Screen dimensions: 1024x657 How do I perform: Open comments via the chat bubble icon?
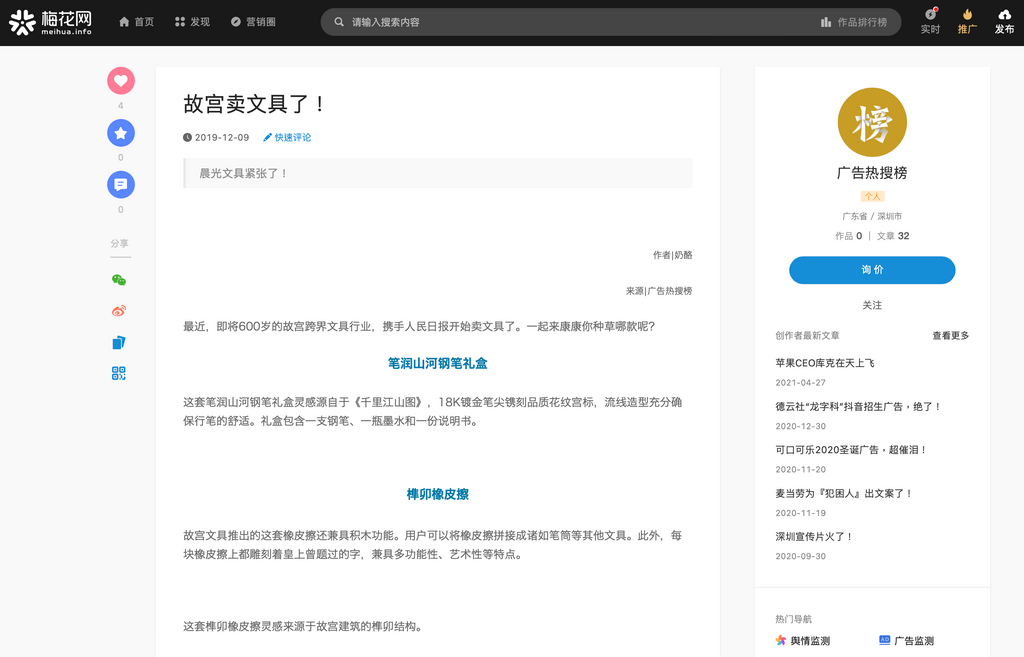(x=121, y=185)
